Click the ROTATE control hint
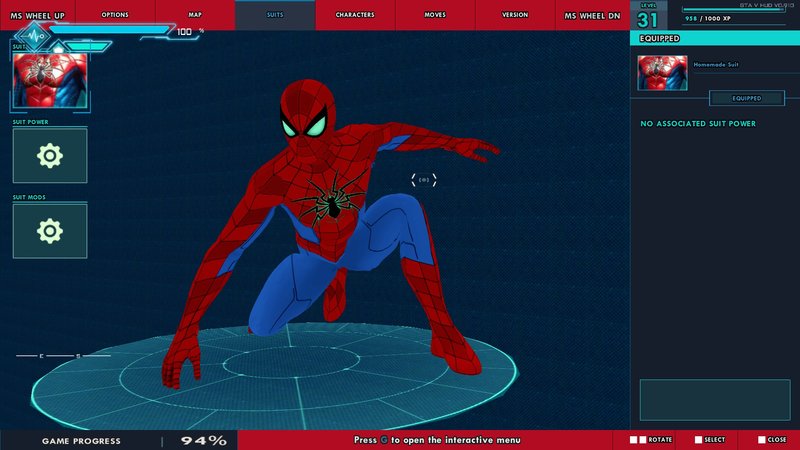The height and width of the screenshot is (450, 800). [651, 439]
